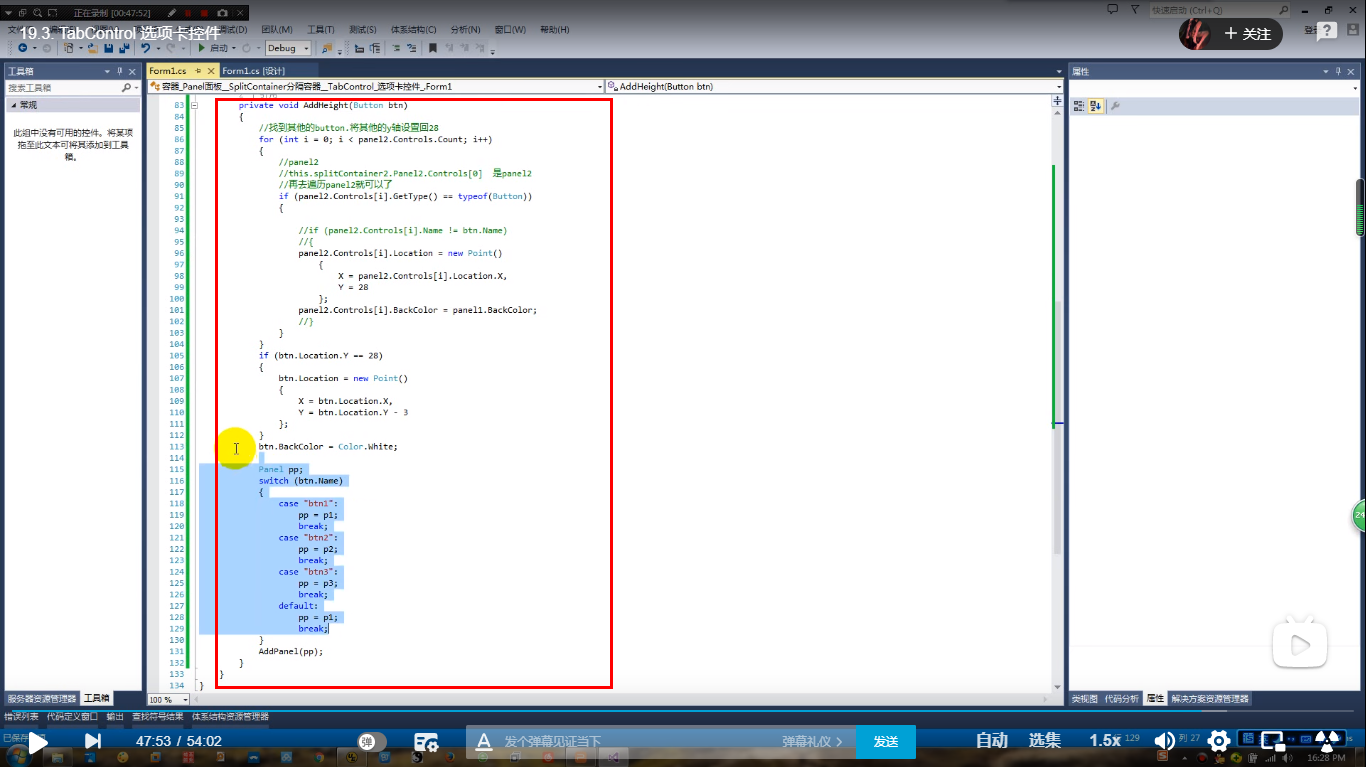Open the 工具(T) menu
1366x767 pixels.
[x=318, y=29]
